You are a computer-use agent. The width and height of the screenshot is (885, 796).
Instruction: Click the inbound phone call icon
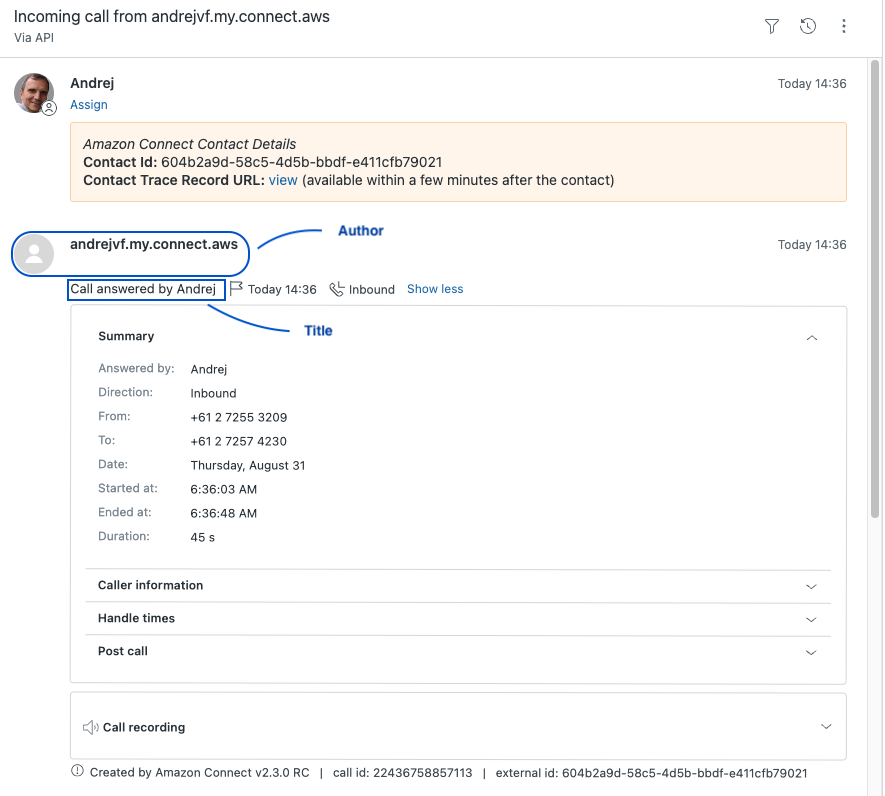pos(337,289)
